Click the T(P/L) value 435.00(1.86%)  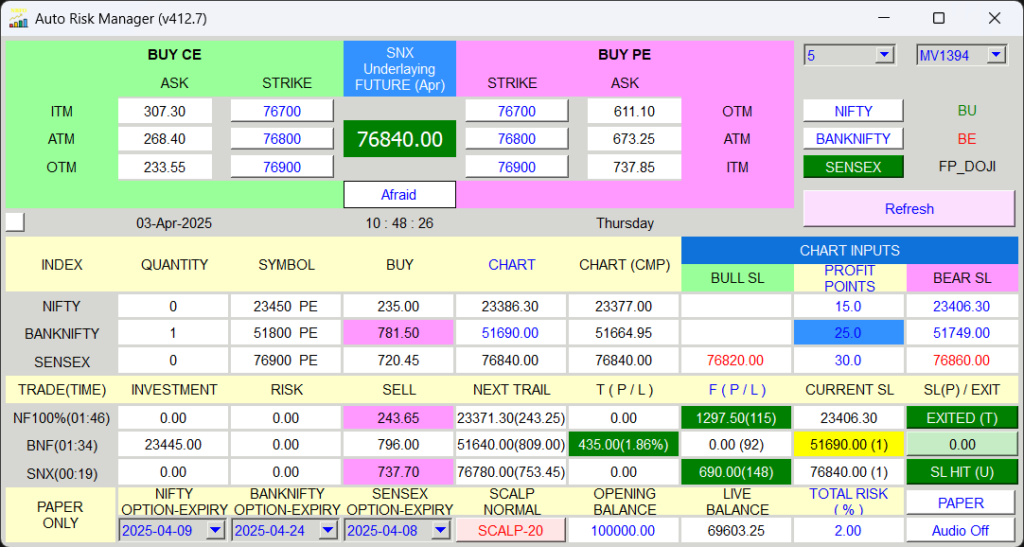[624, 445]
